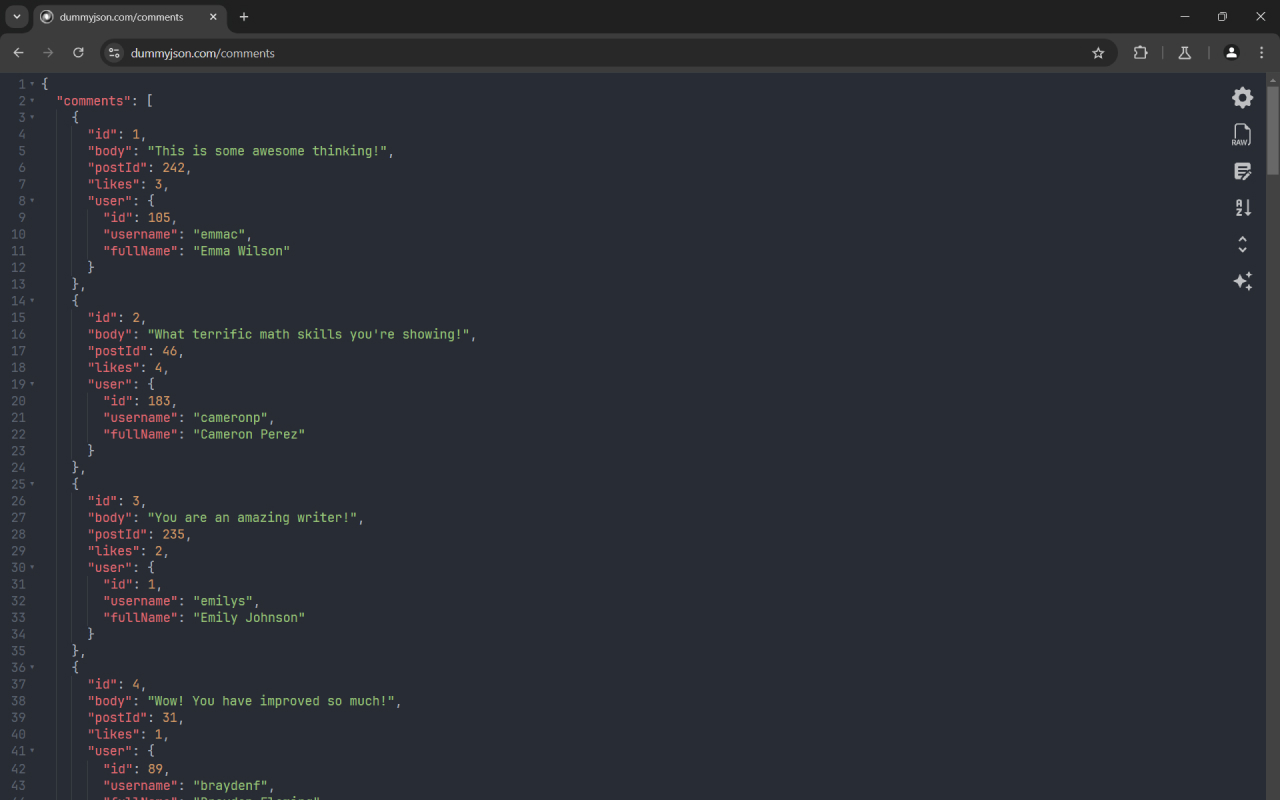Toggle bookmarking with the star icon

click(x=1099, y=53)
